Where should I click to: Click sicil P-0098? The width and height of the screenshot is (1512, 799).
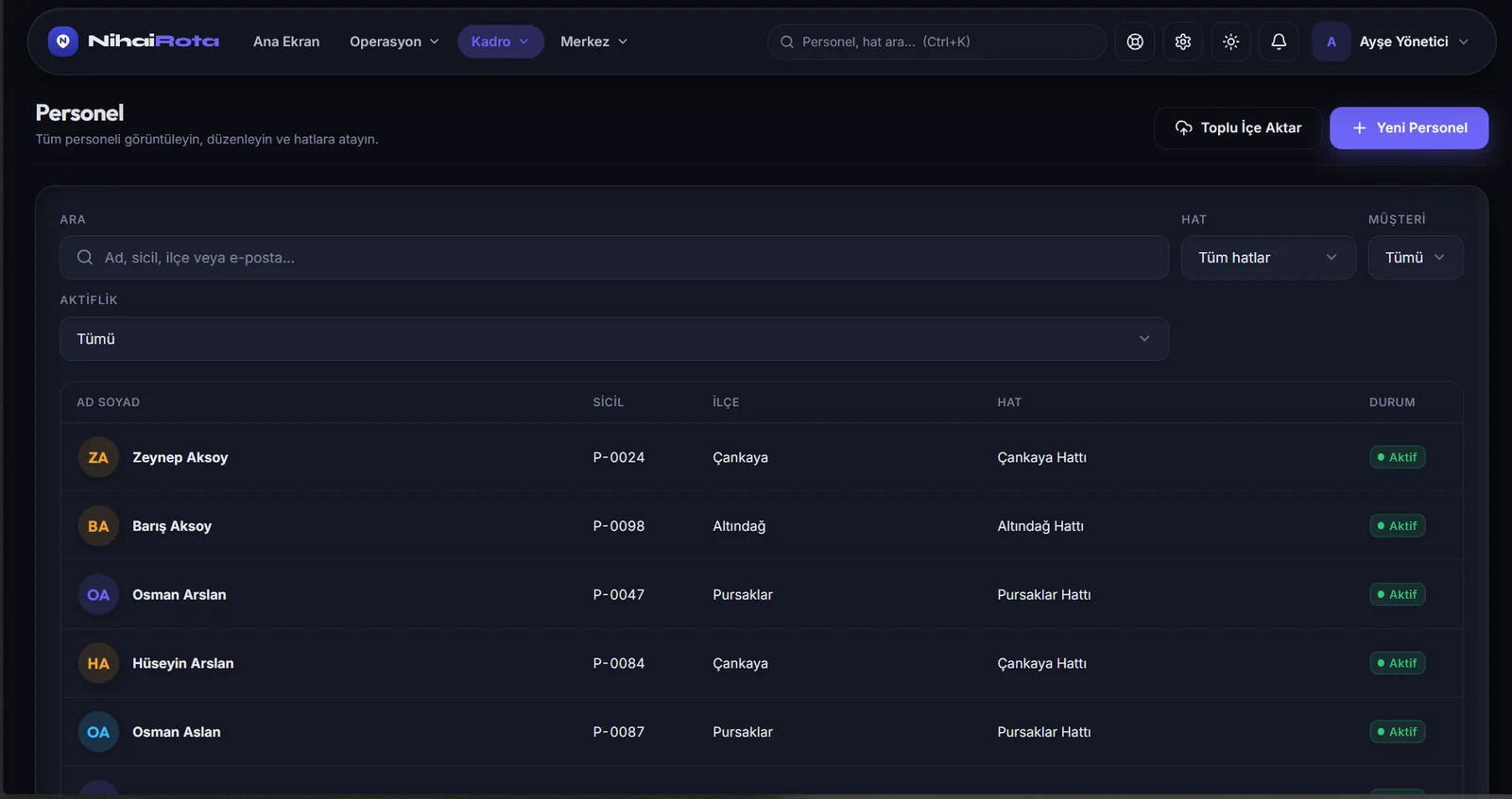coord(619,526)
